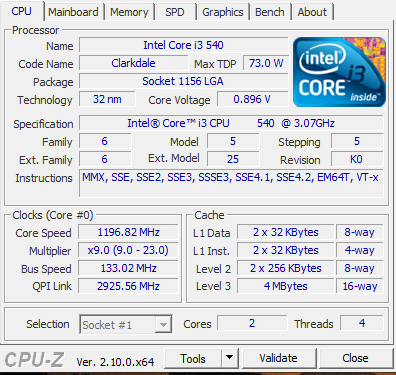
Task: Click the Intel Core i3 logo badge
Action: tap(339, 72)
